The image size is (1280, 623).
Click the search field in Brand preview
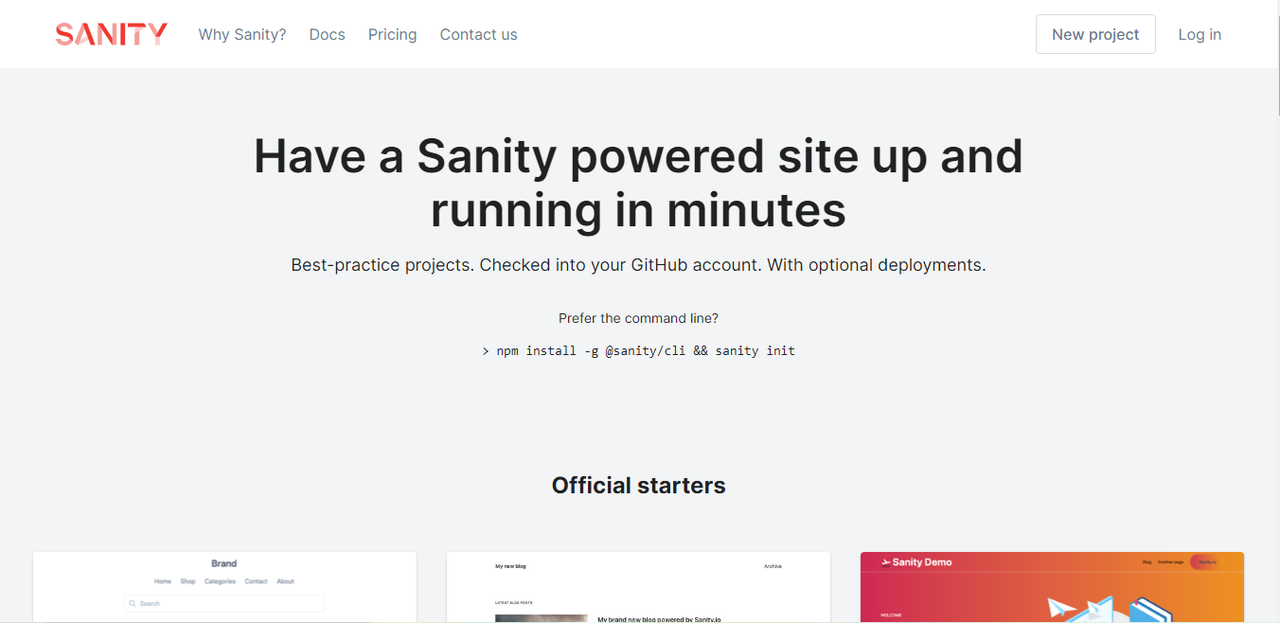pos(224,603)
